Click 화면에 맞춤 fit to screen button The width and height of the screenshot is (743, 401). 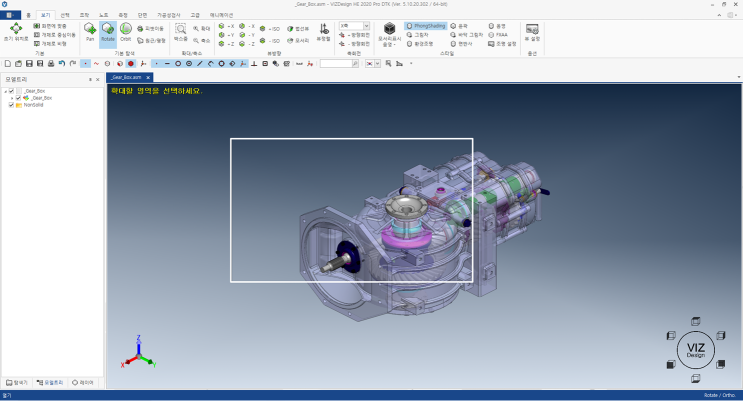50,26
